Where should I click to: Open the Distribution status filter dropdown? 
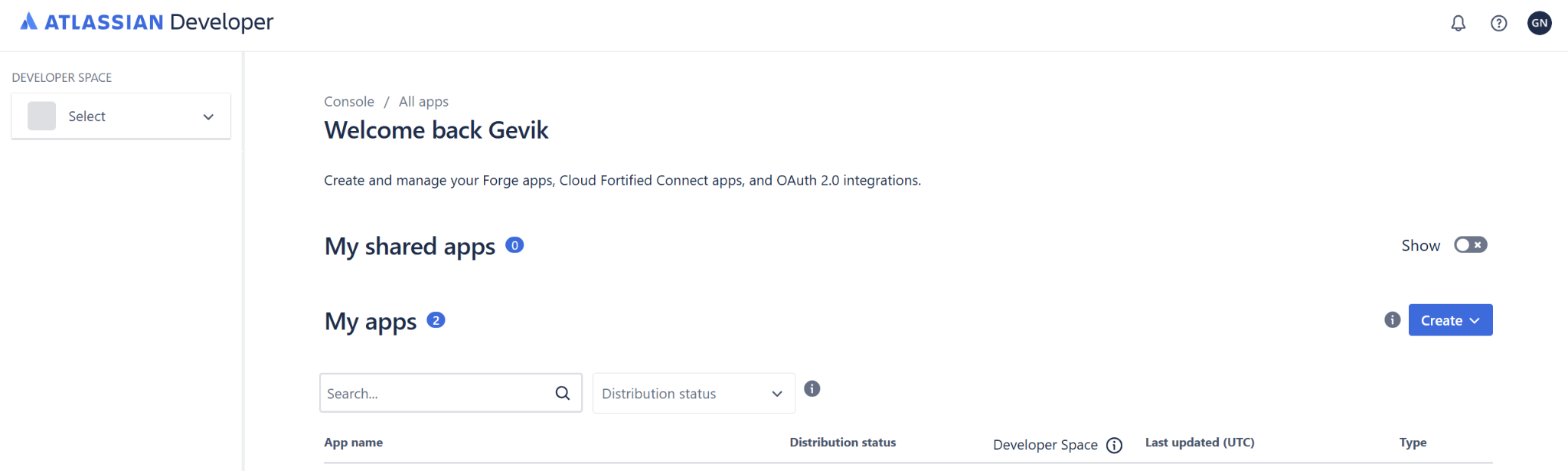pyautogui.click(x=694, y=394)
